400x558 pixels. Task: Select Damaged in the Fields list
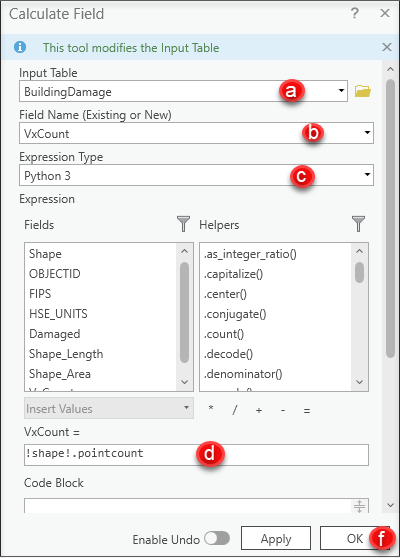55,334
